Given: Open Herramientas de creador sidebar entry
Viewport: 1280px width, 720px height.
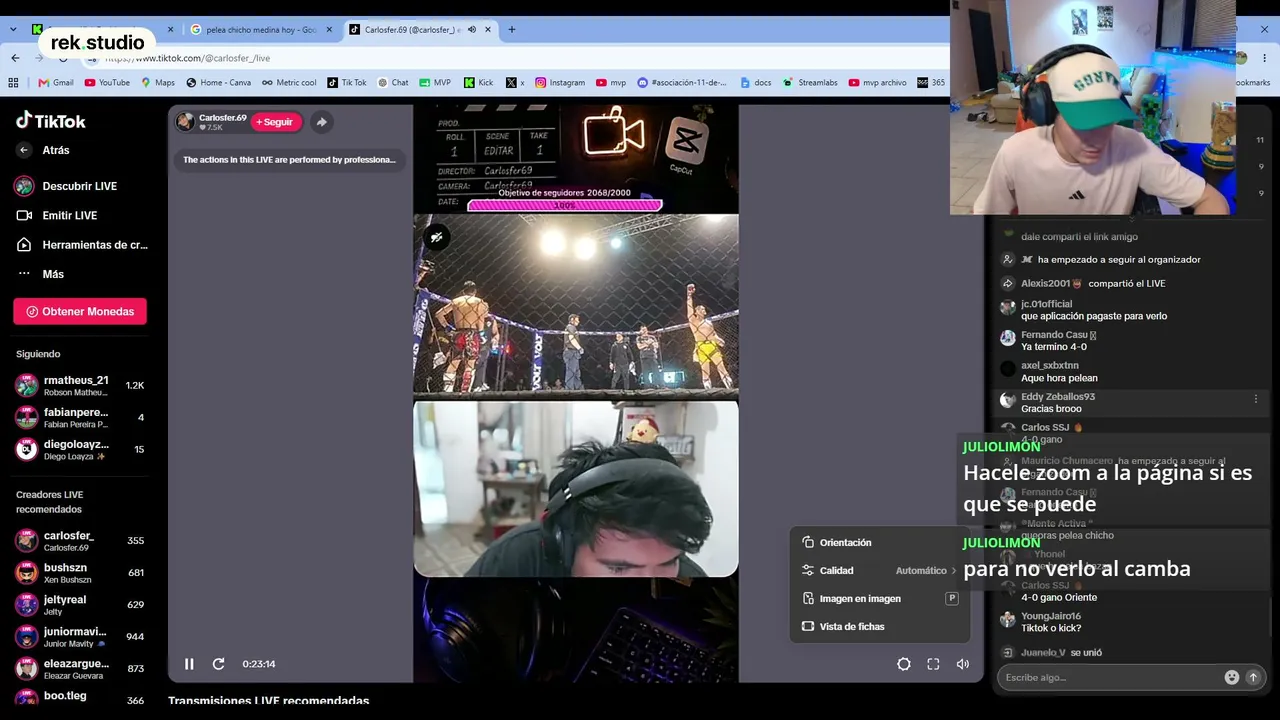Looking at the screenshot, I should coord(82,245).
